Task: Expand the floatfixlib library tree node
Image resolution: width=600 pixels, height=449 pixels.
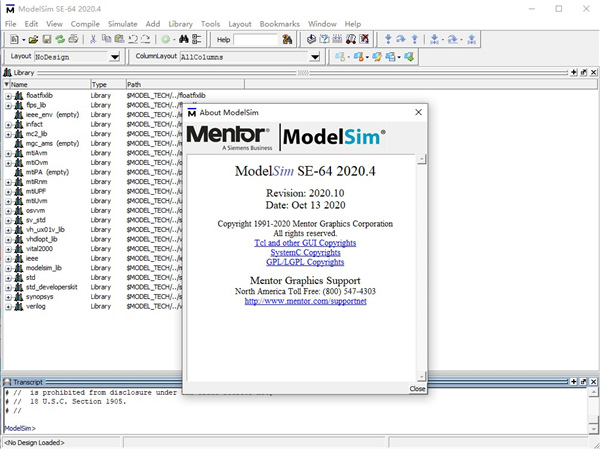Action: click(8, 95)
